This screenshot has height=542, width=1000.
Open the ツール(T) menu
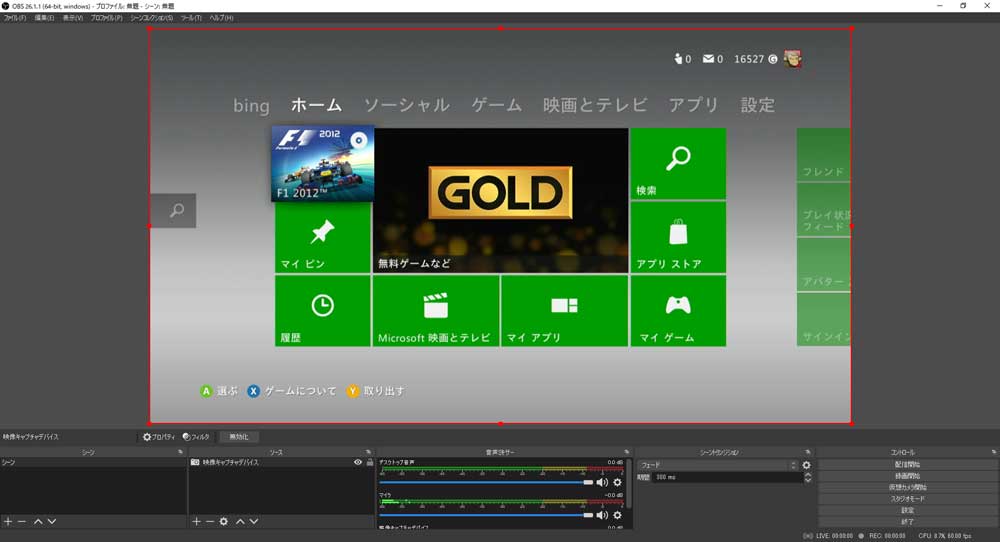191,18
